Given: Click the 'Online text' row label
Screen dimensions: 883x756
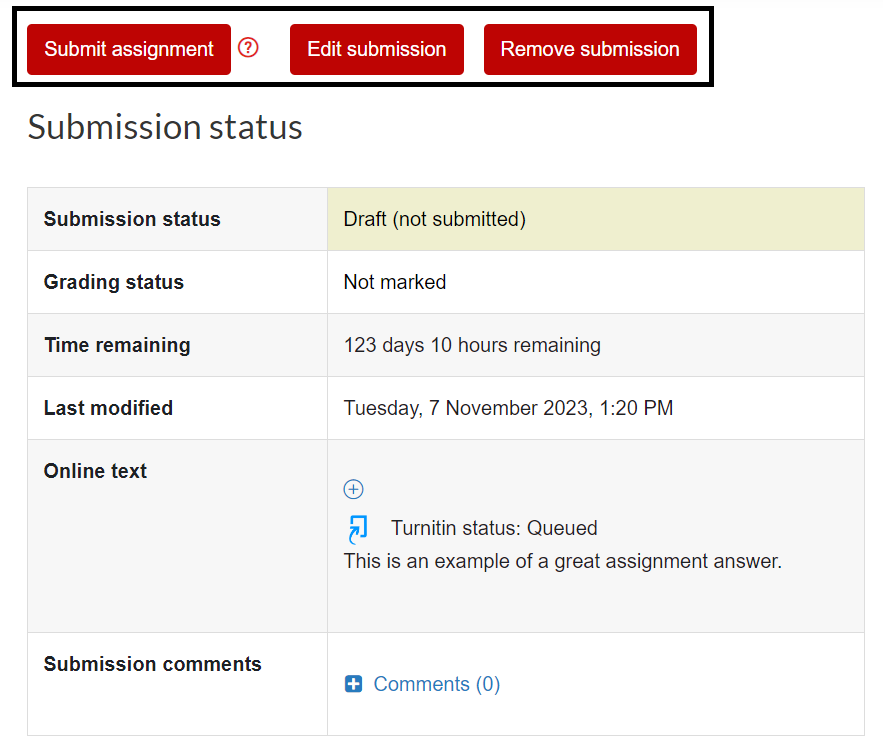Looking at the screenshot, I should coord(95,471).
